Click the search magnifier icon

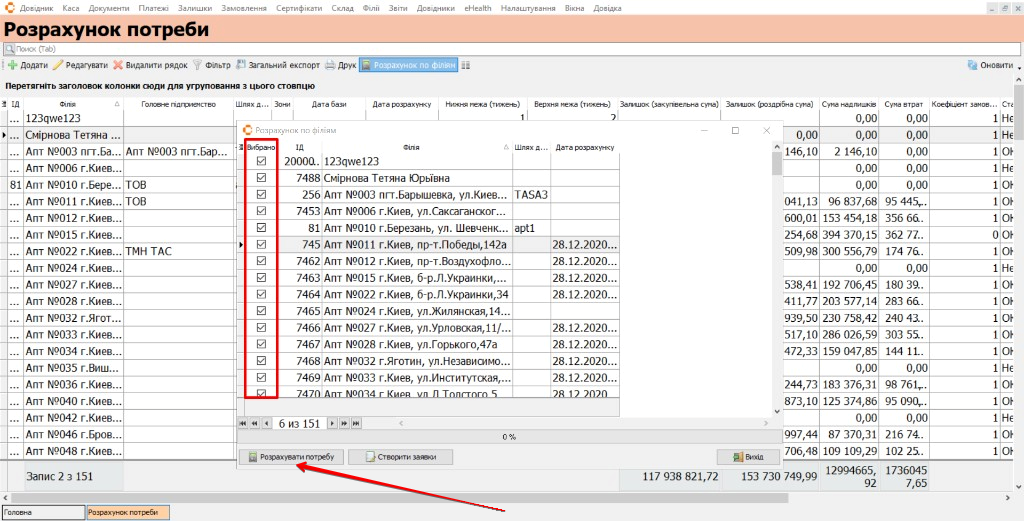click(9, 49)
